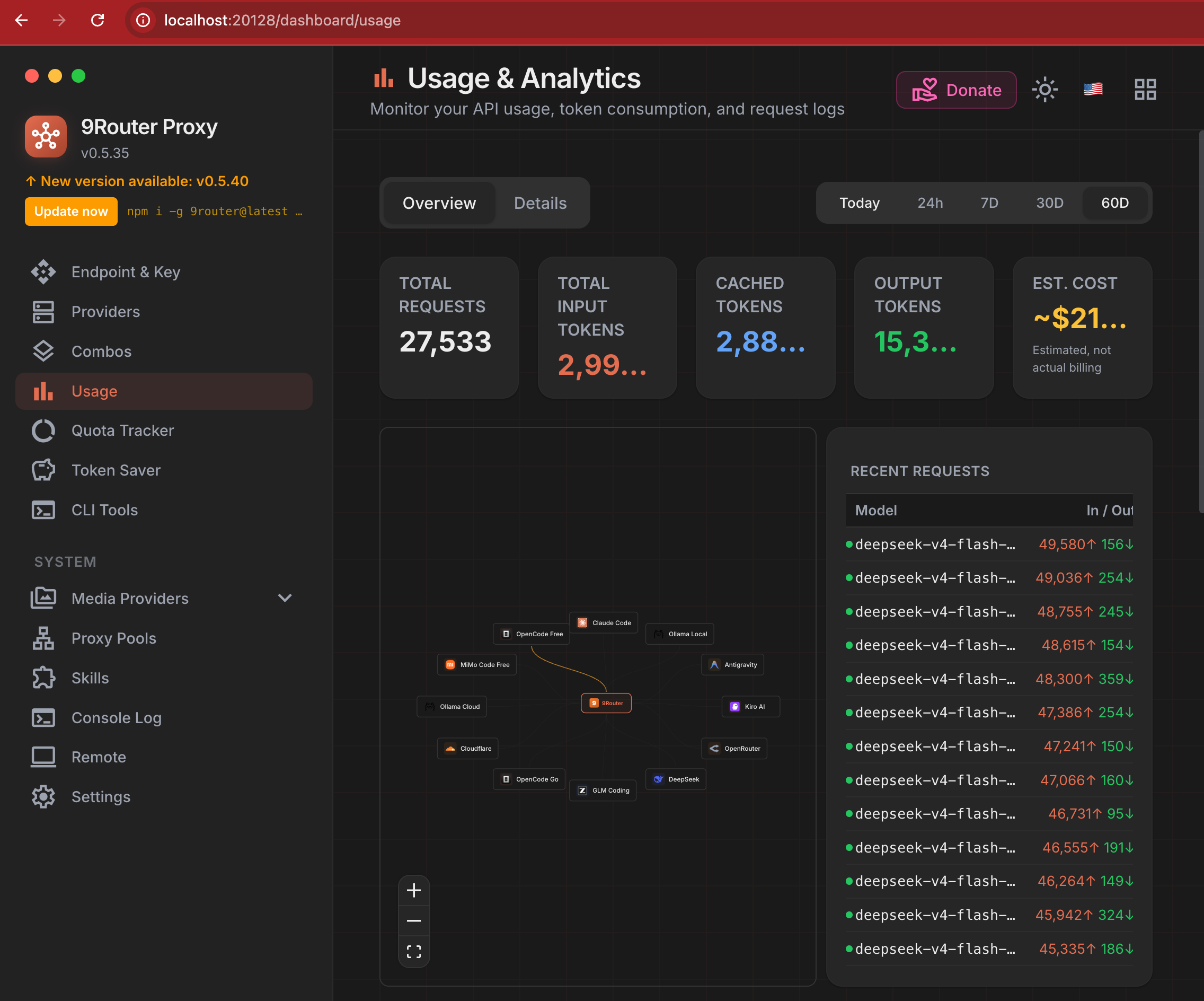Open the Console Log terminal icon

pos(43,718)
